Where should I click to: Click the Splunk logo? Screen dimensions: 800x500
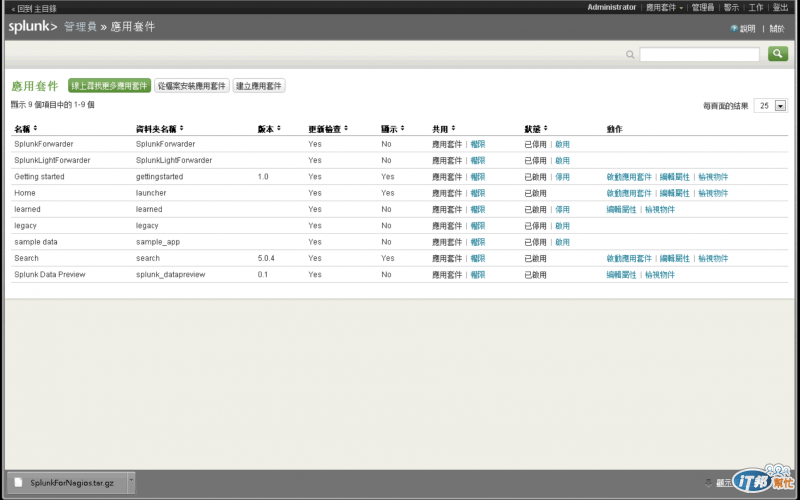pos(33,27)
